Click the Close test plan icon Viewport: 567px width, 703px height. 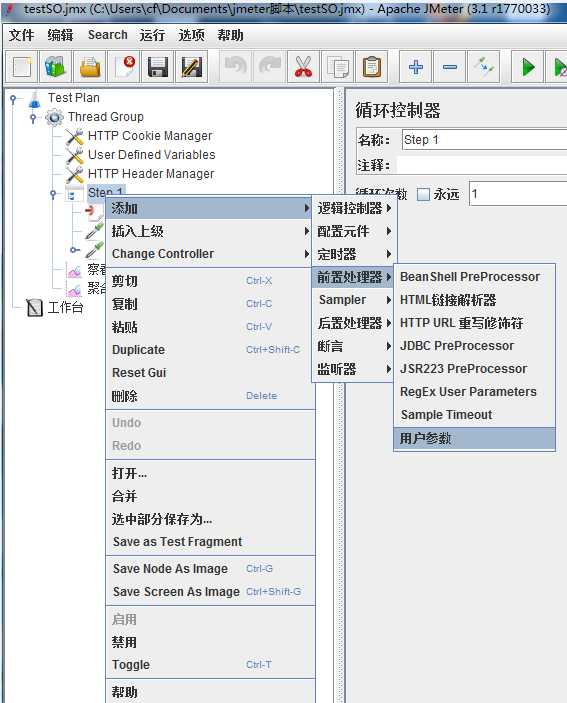(x=124, y=67)
